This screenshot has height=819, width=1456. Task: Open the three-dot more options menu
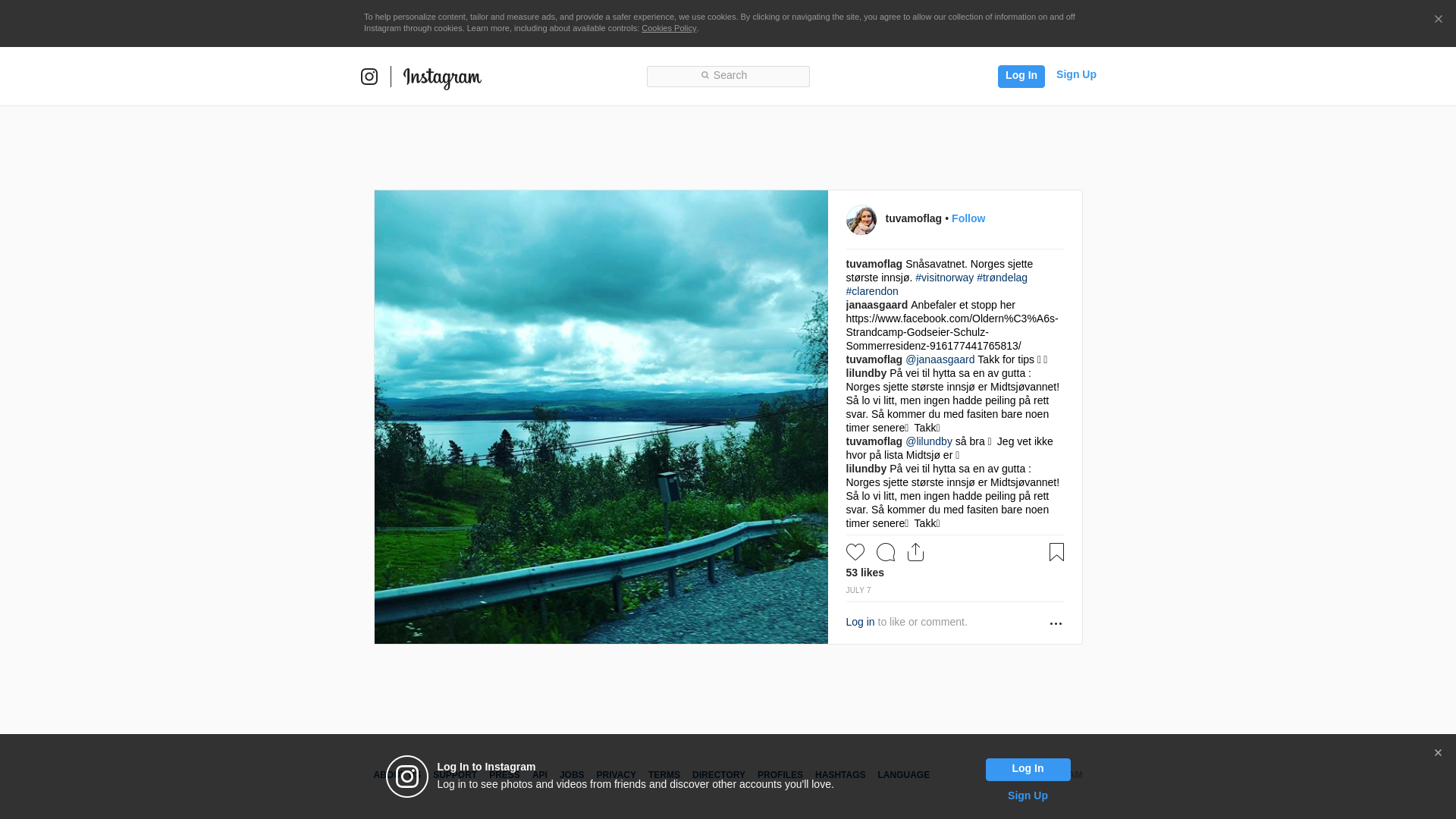pyautogui.click(x=1056, y=623)
